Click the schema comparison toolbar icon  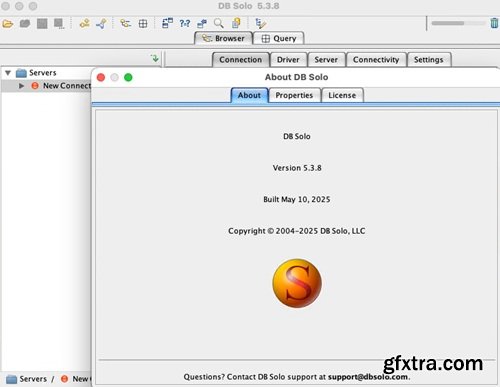167,23
